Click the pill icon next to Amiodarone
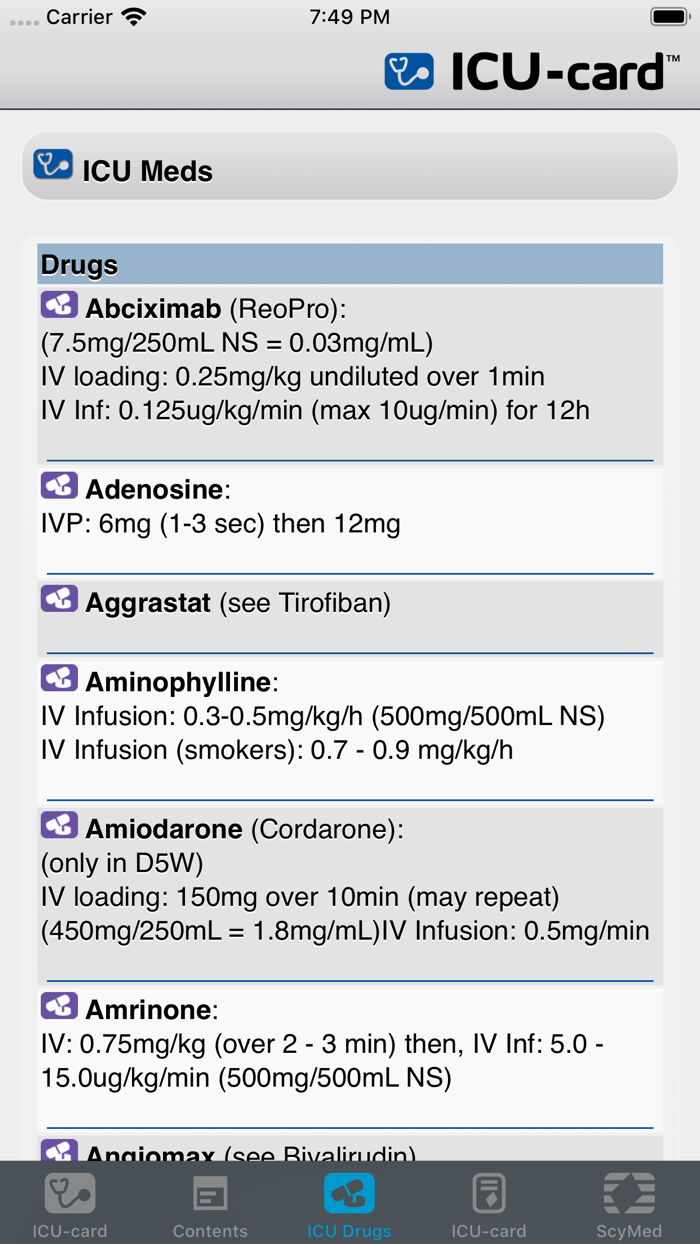Viewport: 700px width, 1244px height. click(x=59, y=826)
